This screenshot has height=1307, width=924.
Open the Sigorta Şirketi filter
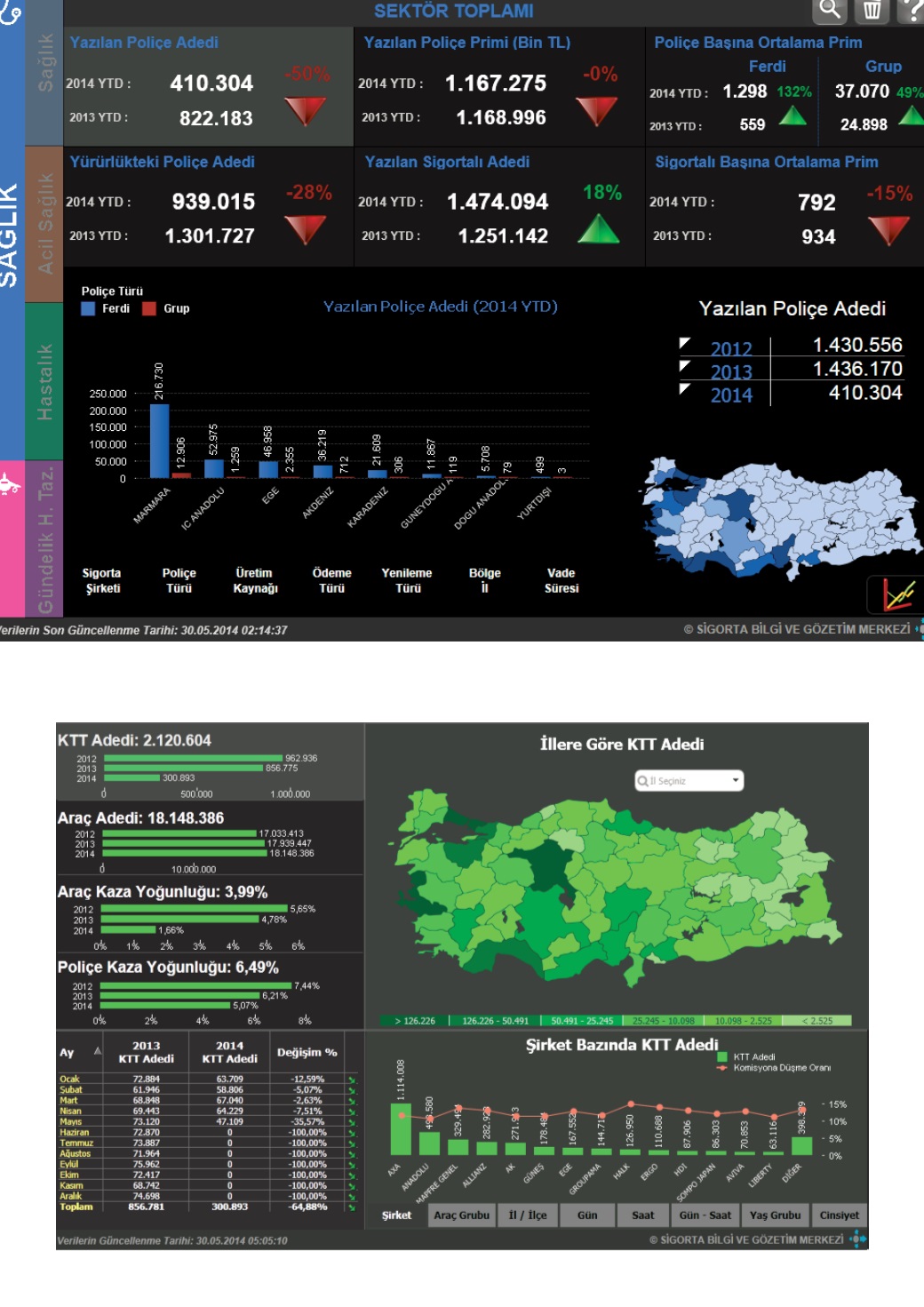[102, 581]
